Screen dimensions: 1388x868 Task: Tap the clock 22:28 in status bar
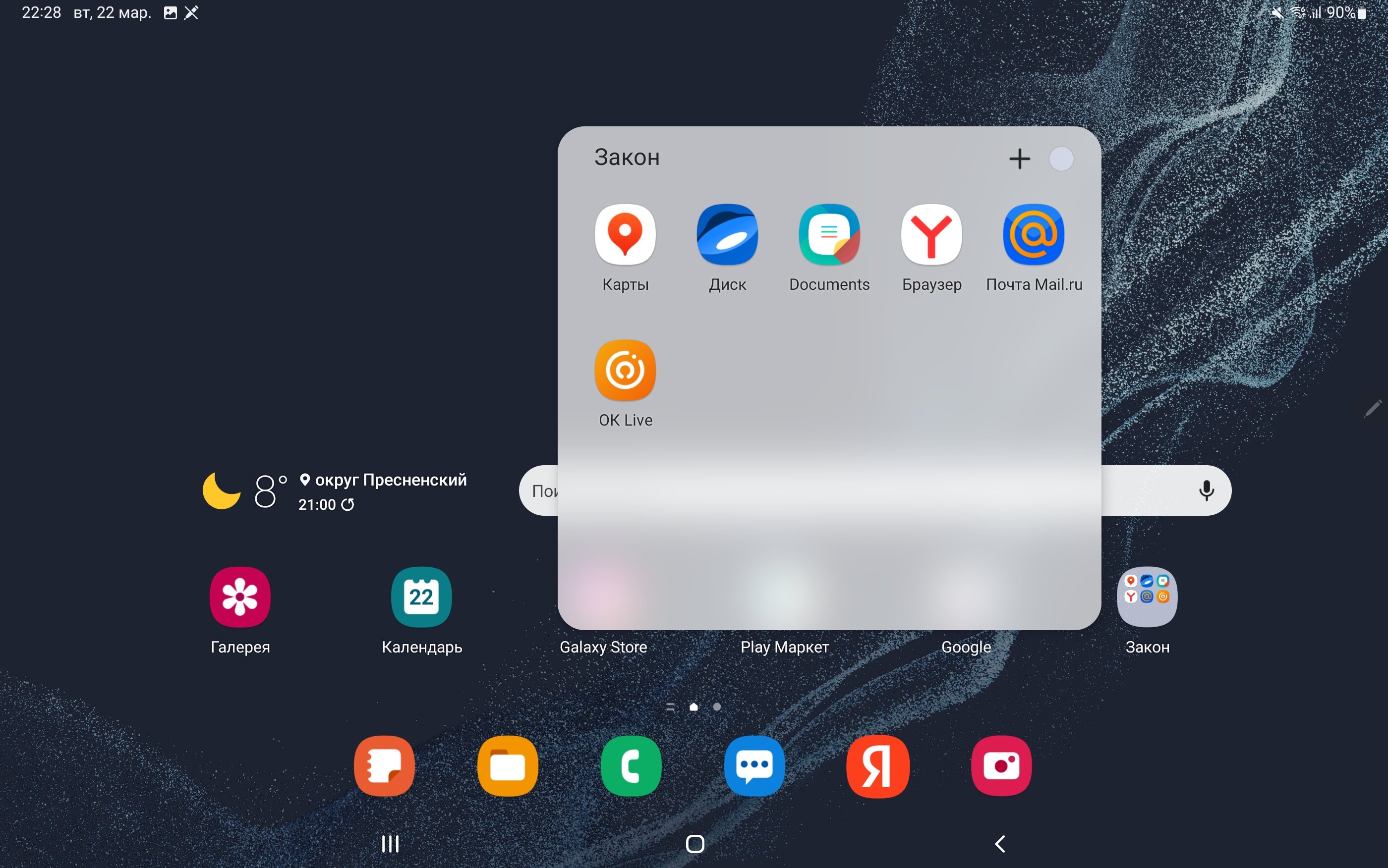click(x=41, y=12)
